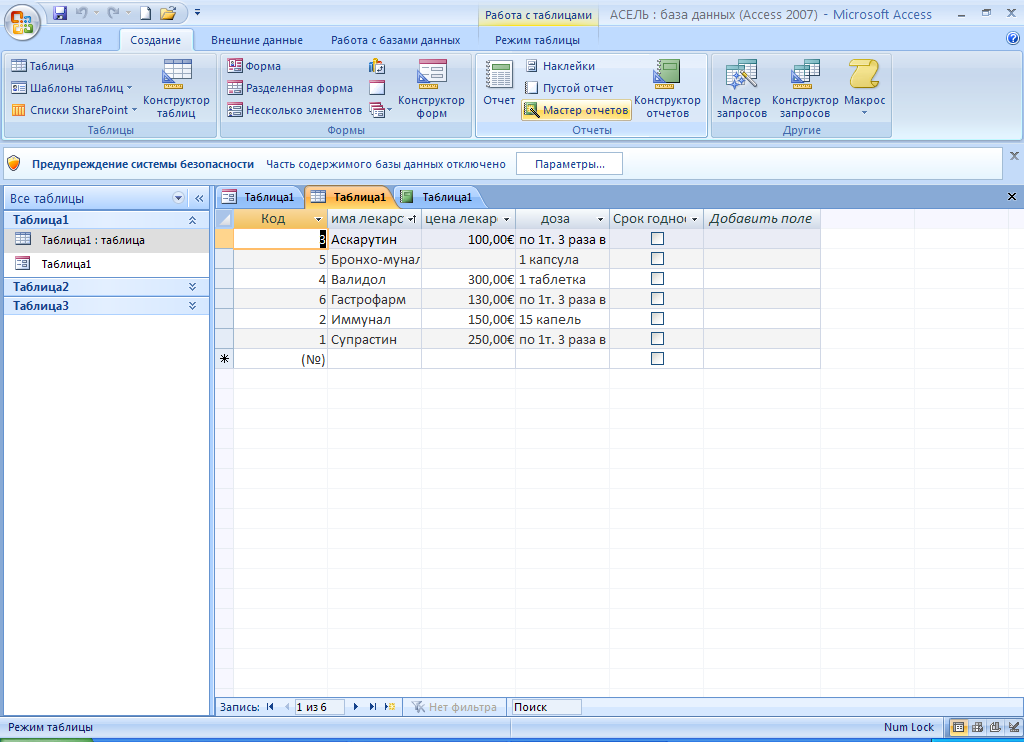
Task: Undo with the quick access arrow
Action: [82, 12]
